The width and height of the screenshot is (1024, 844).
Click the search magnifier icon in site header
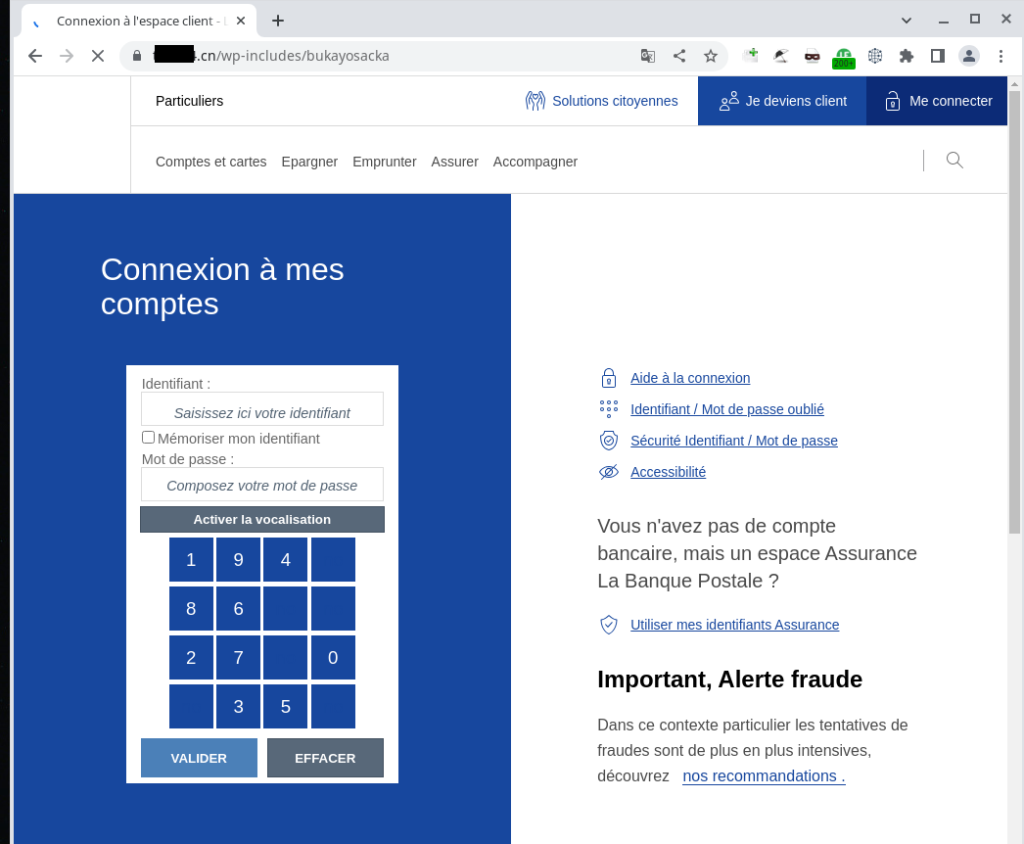[x=954, y=160]
